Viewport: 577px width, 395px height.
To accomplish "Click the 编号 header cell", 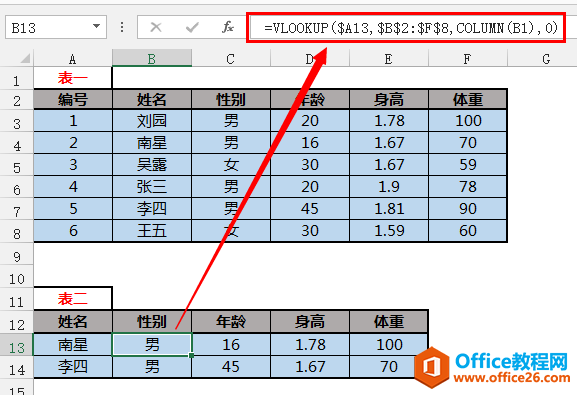I will [73, 99].
